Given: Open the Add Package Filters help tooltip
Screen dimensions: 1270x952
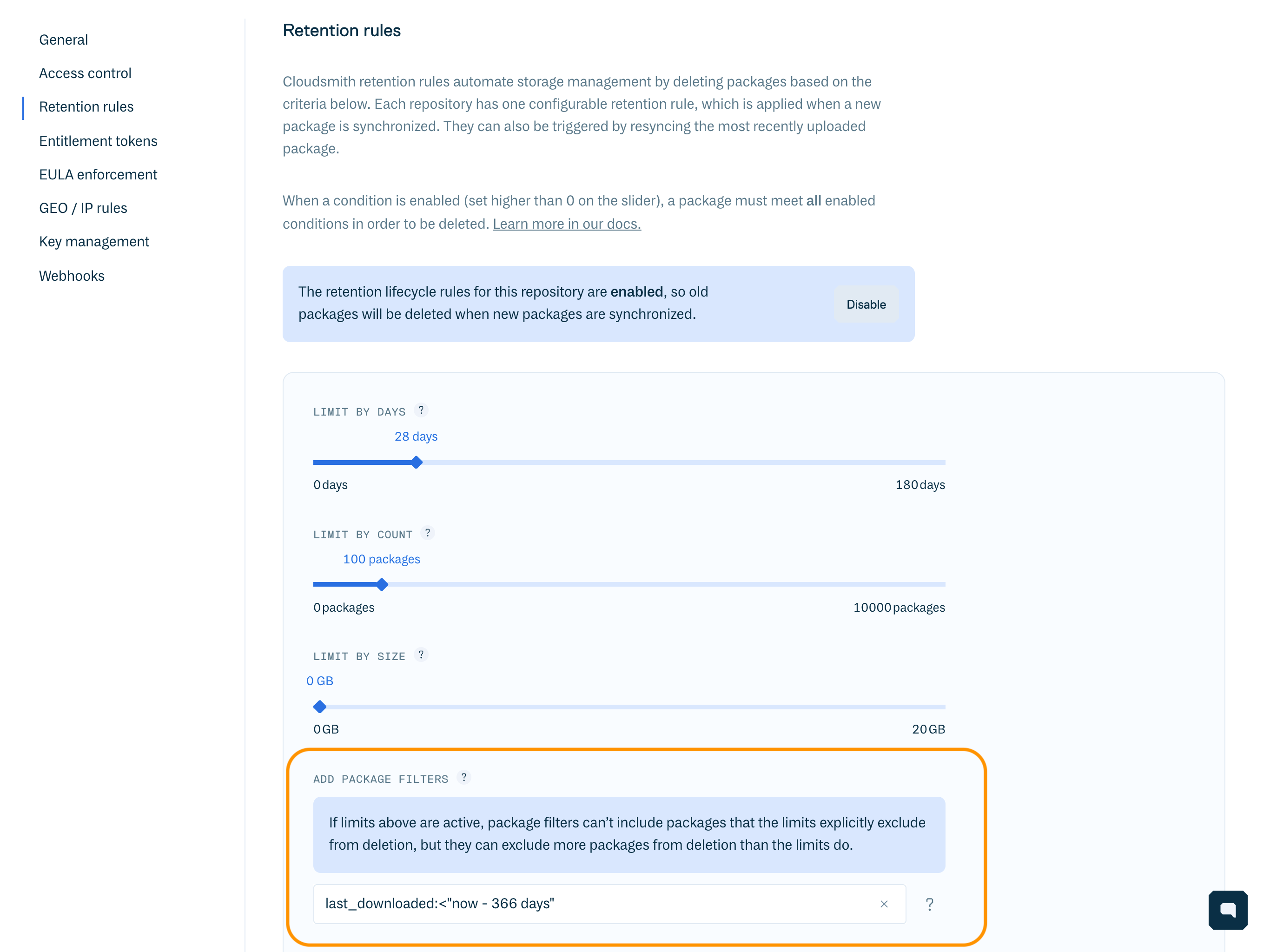Looking at the screenshot, I should tap(464, 777).
